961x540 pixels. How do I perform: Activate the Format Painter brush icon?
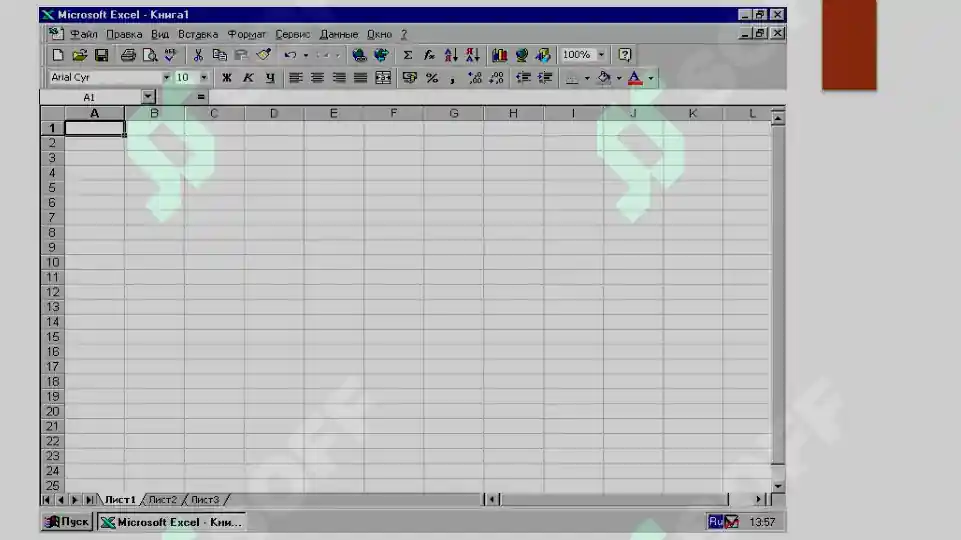(264, 55)
